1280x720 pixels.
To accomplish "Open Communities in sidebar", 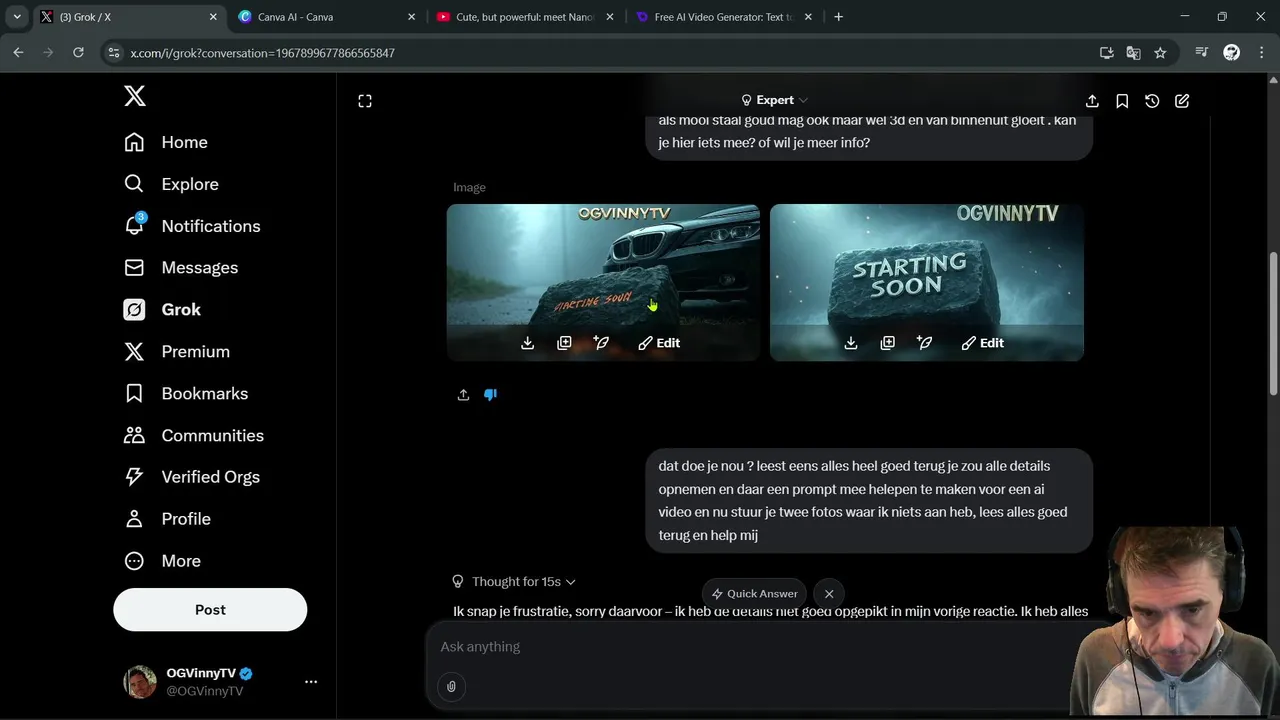I will [x=194, y=436].
